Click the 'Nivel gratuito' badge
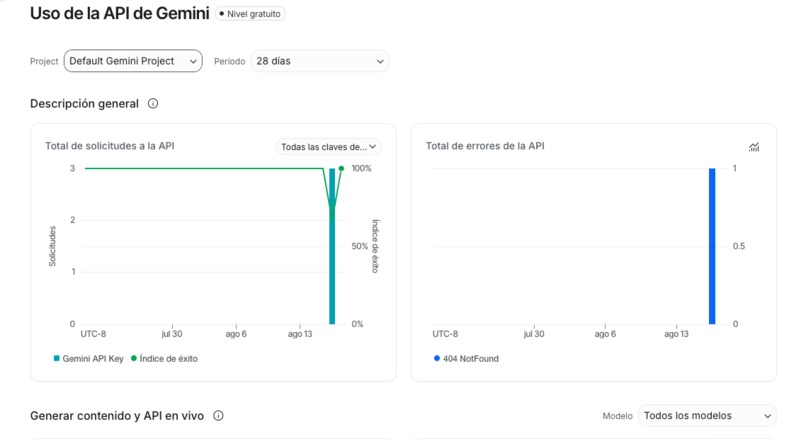Image resolution: width=806 pixels, height=441 pixels. tap(250, 14)
